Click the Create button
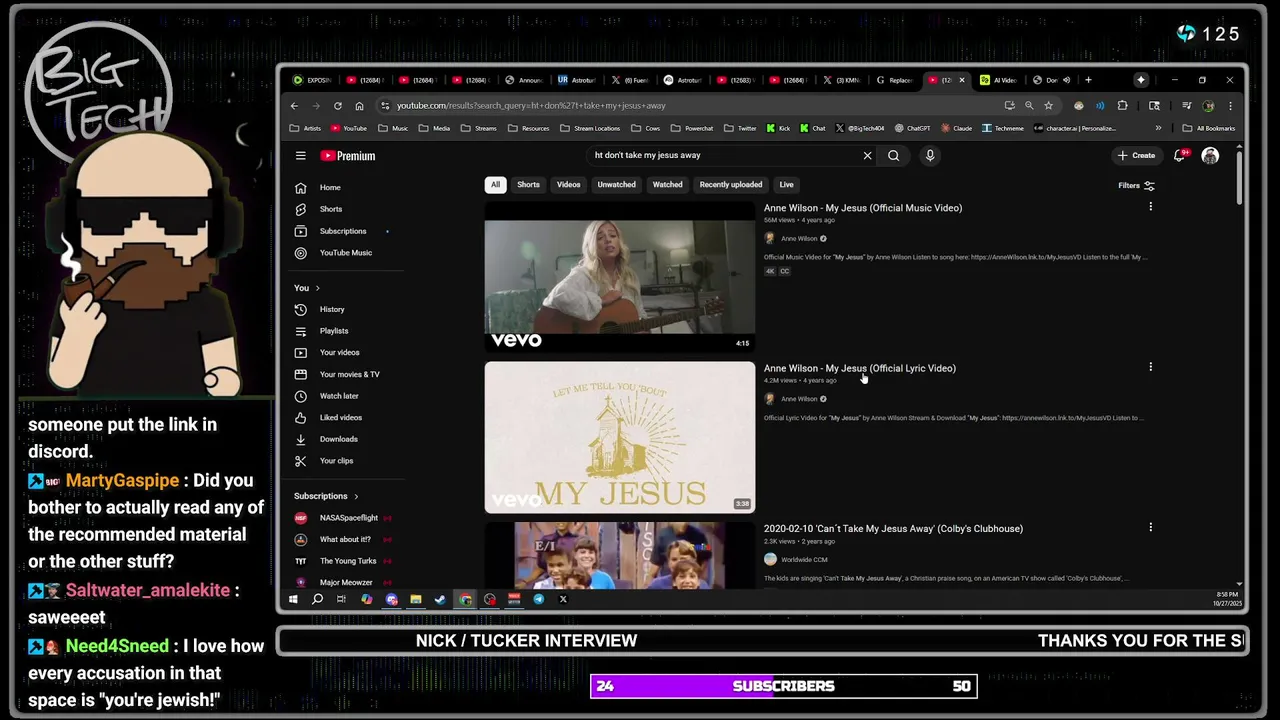The width and height of the screenshot is (1280, 720). [1136, 155]
